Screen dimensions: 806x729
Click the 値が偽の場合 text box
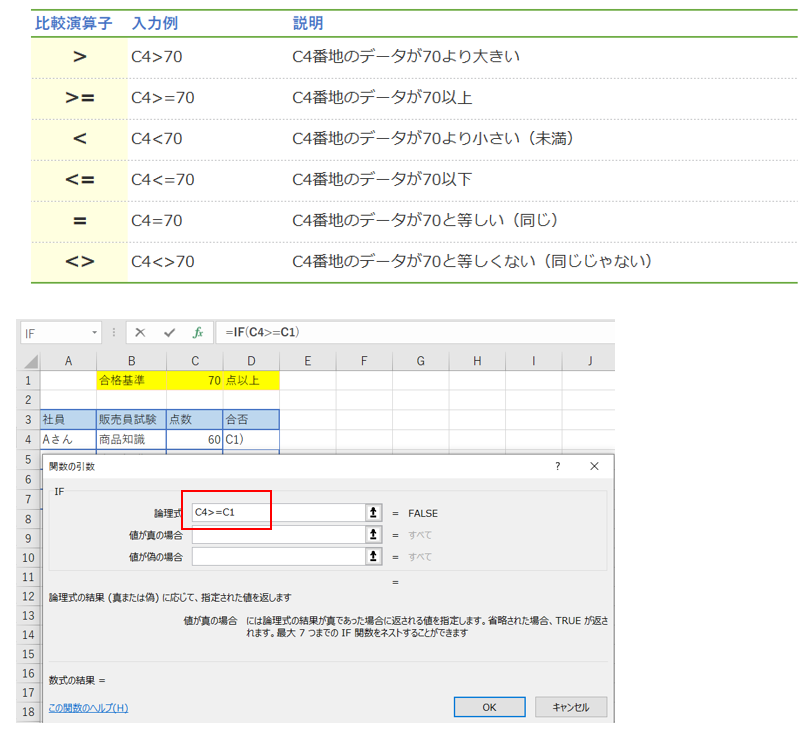[x=277, y=556]
